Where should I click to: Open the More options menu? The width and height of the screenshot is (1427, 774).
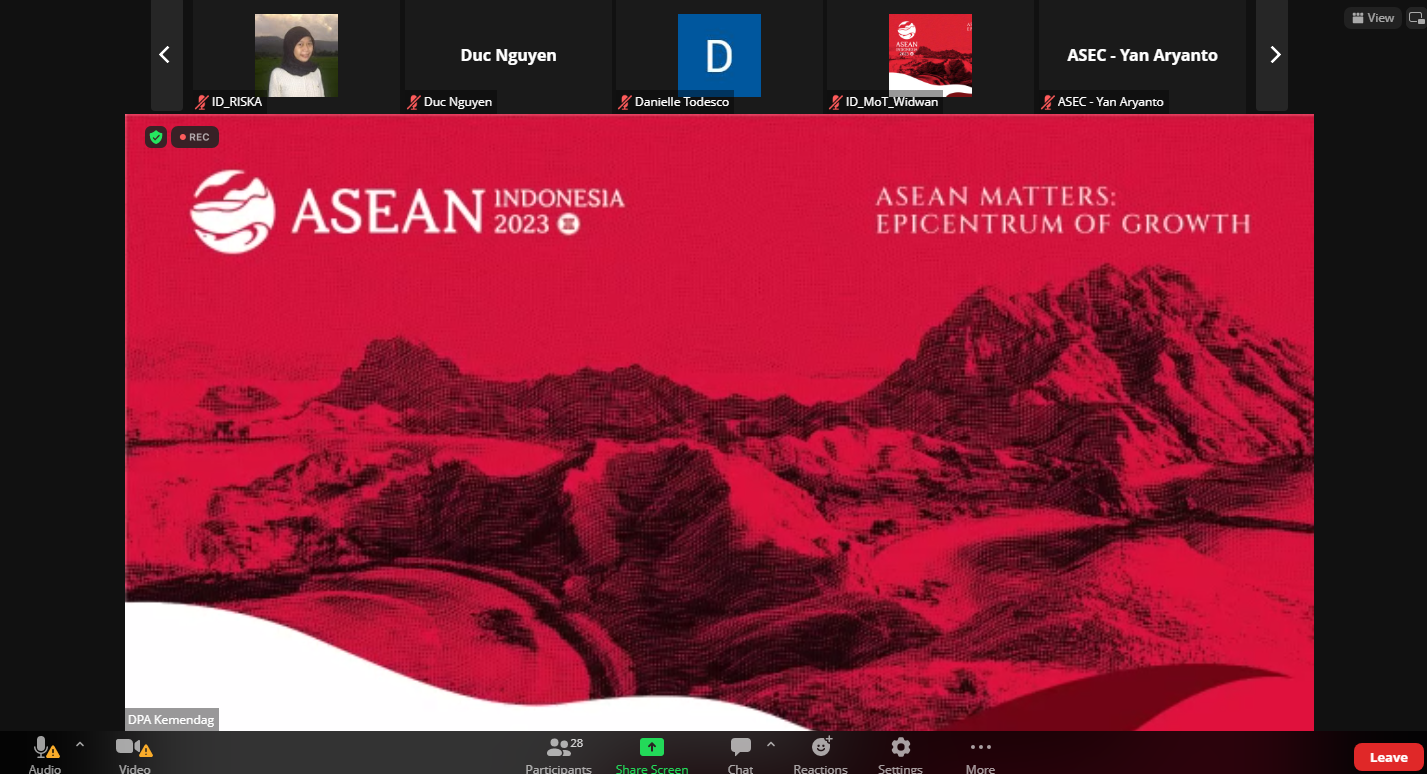(x=980, y=754)
